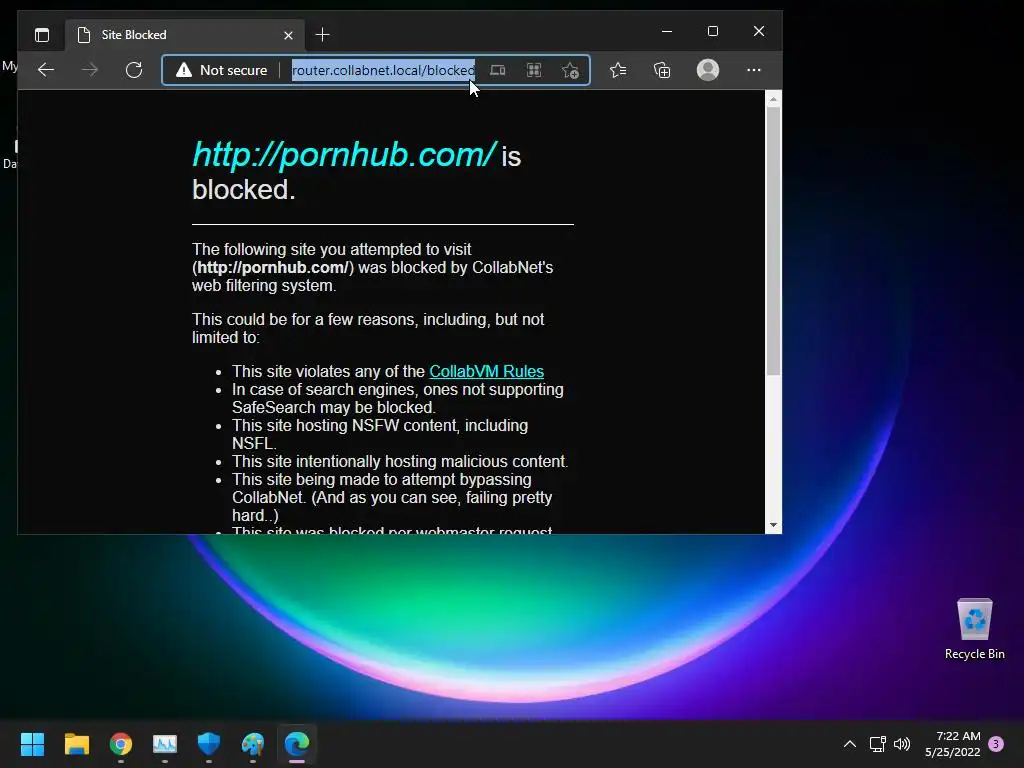Click the Not secure warning indicator

click(221, 70)
